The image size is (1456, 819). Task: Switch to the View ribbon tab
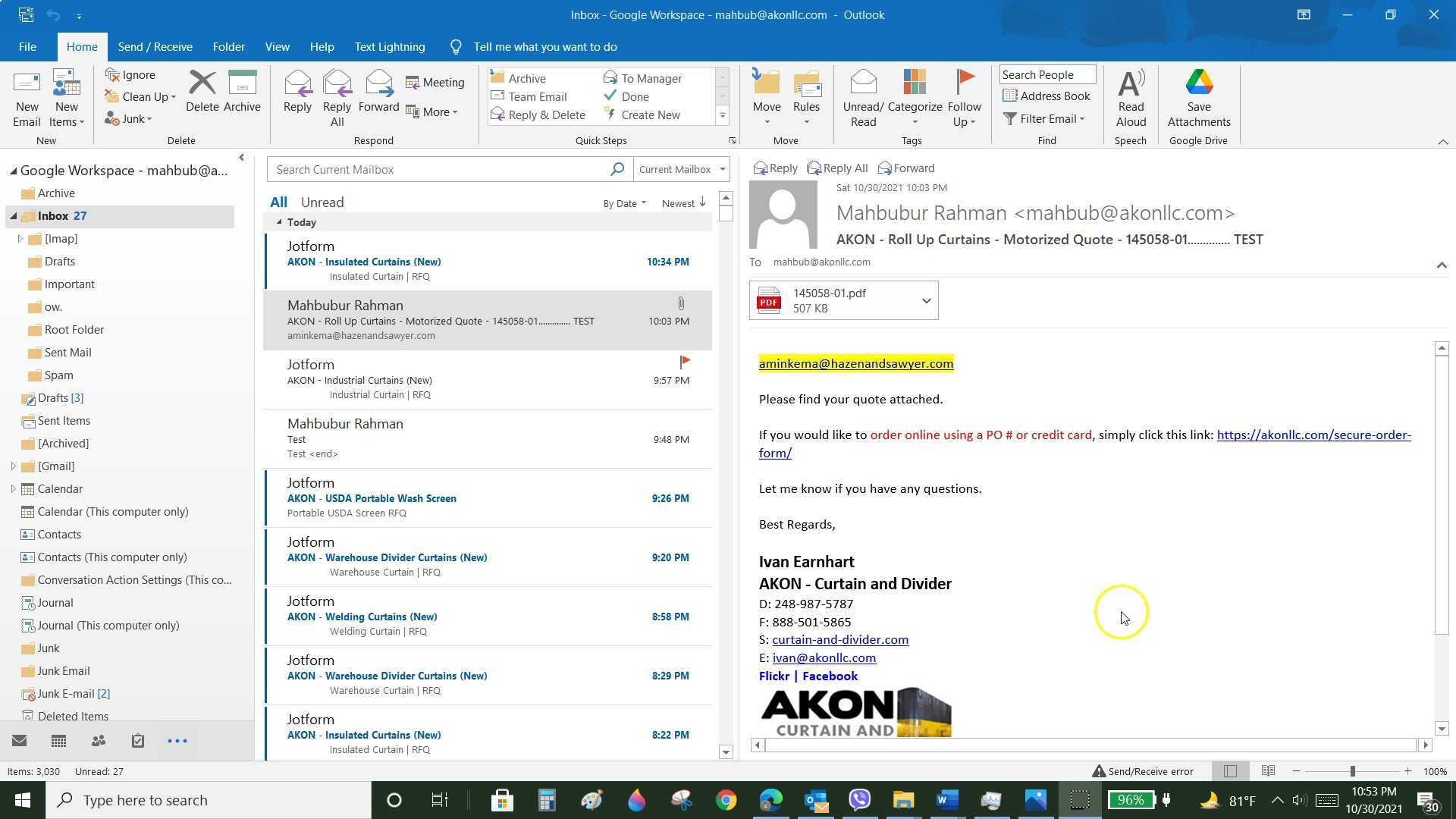point(277,46)
